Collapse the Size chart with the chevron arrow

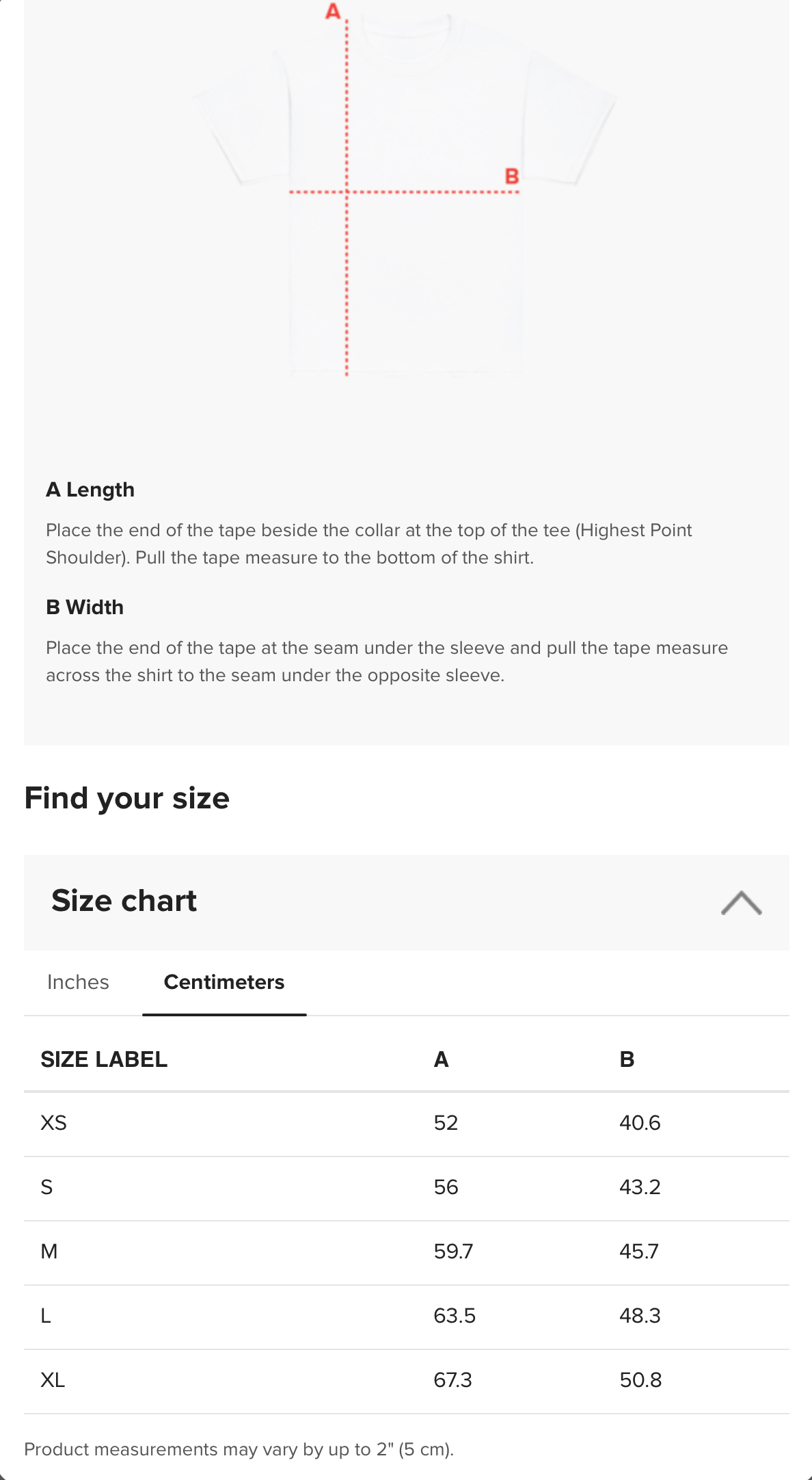coord(741,903)
